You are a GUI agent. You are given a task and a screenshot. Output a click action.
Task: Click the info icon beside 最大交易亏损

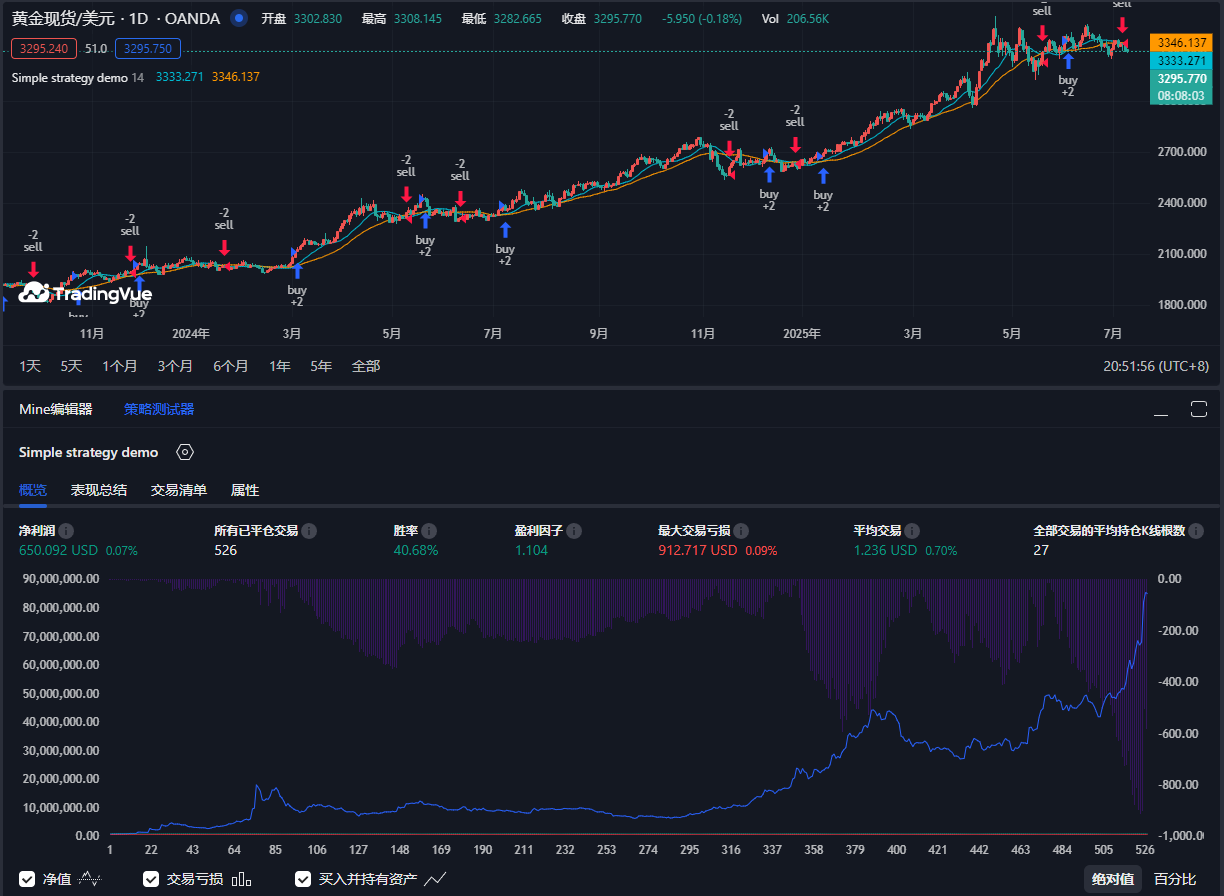pos(741,531)
